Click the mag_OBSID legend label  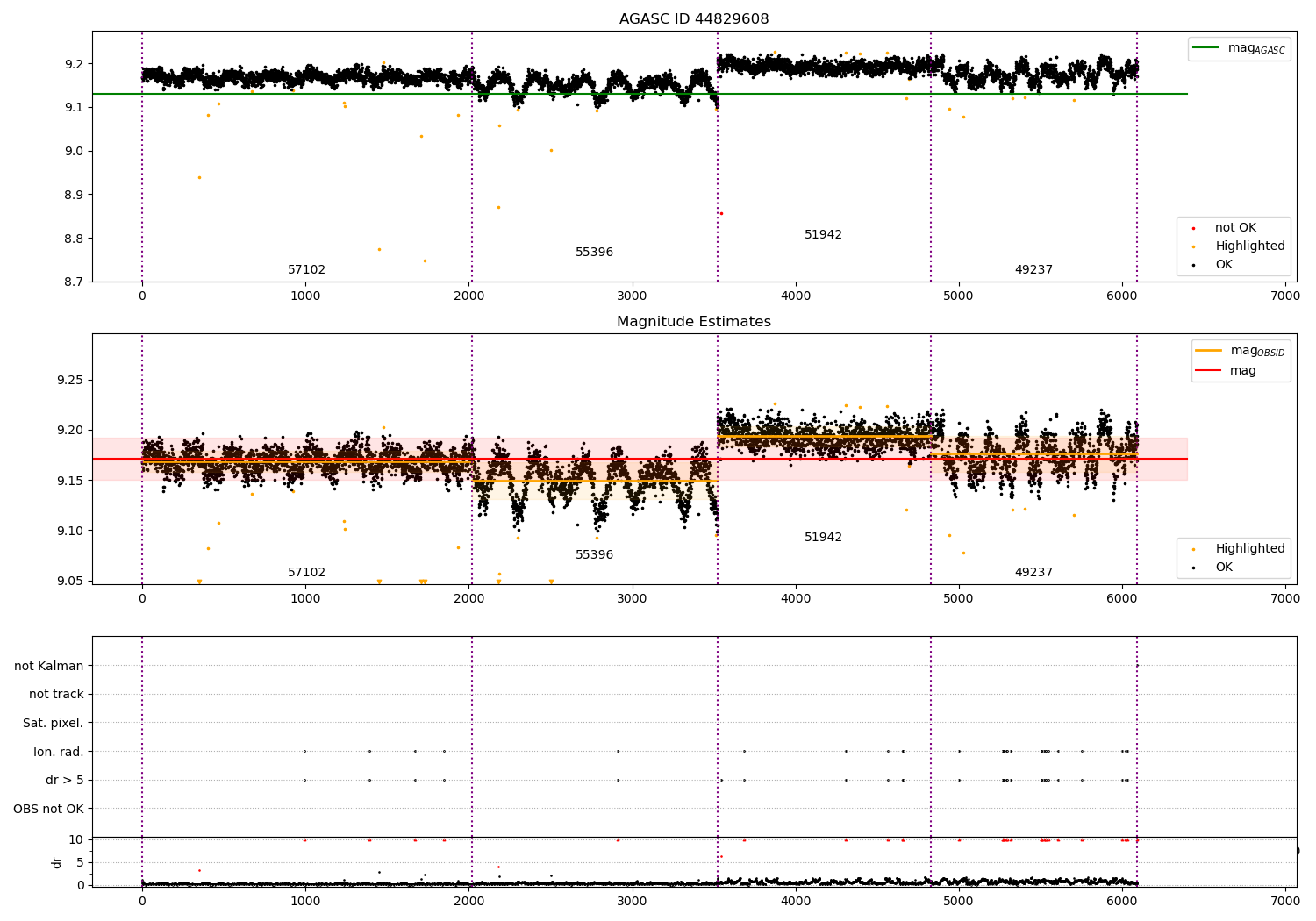(1257, 352)
